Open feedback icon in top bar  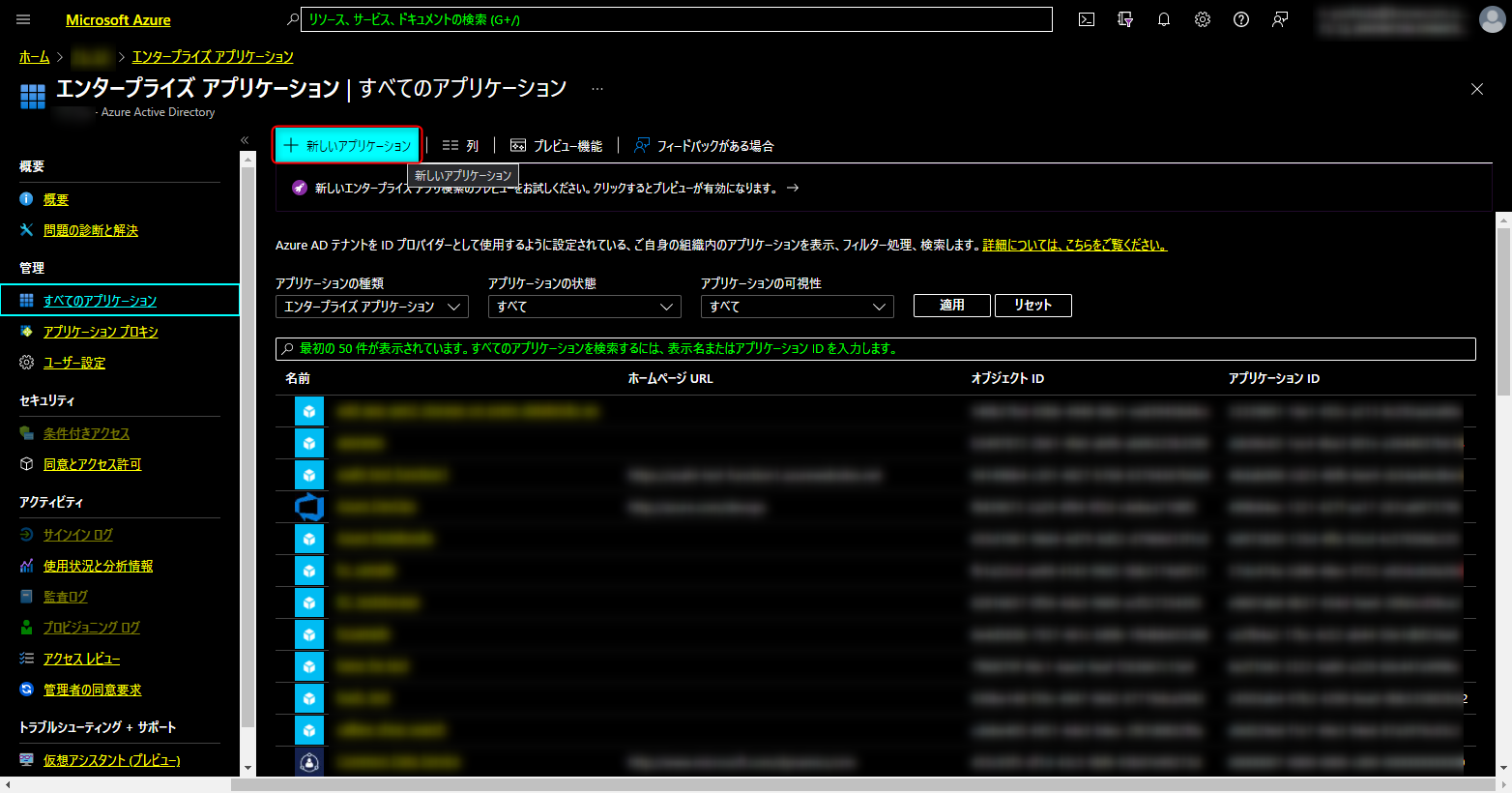(x=1280, y=19)
